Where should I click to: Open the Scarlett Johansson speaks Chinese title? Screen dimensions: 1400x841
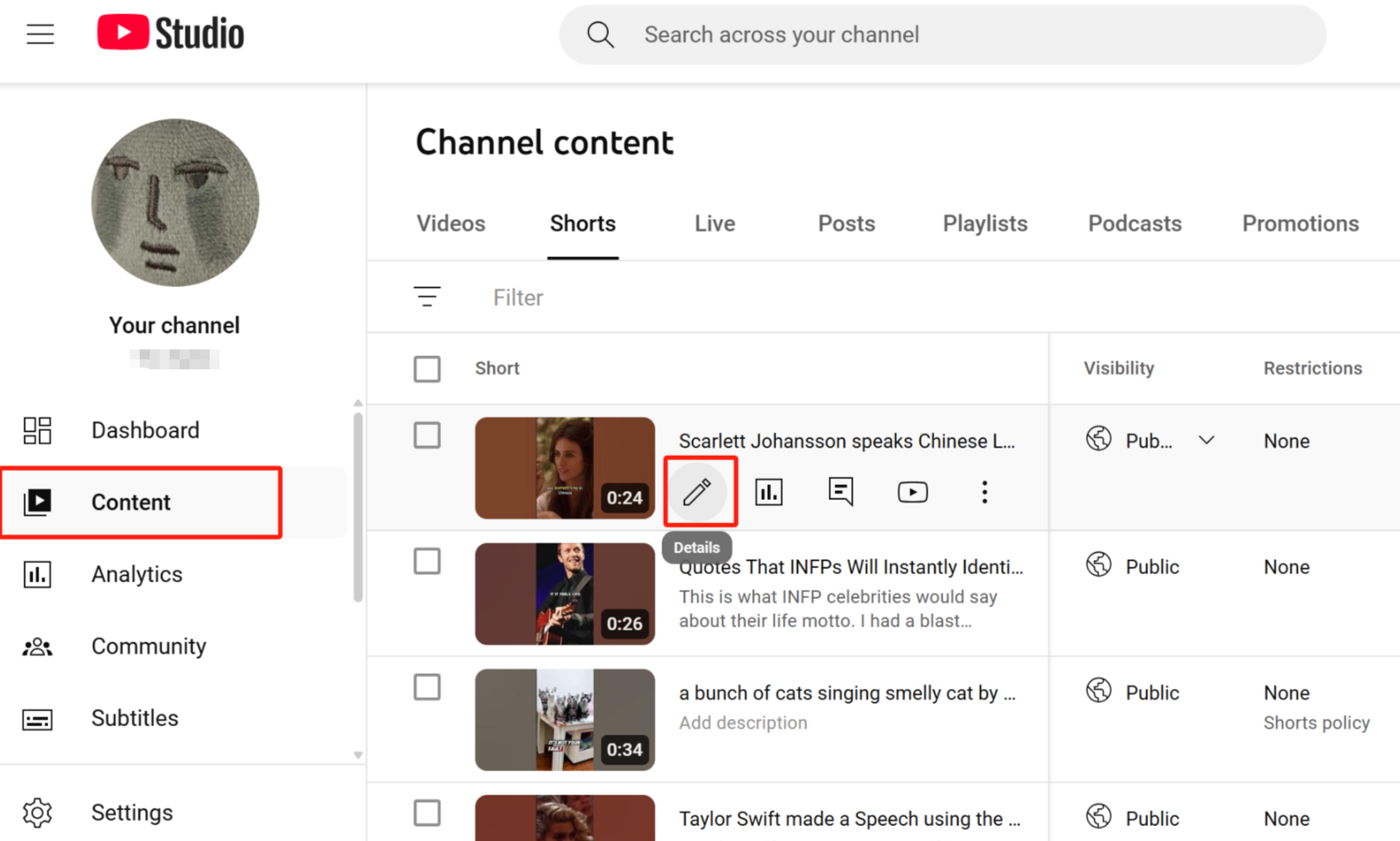pos(847,441)
